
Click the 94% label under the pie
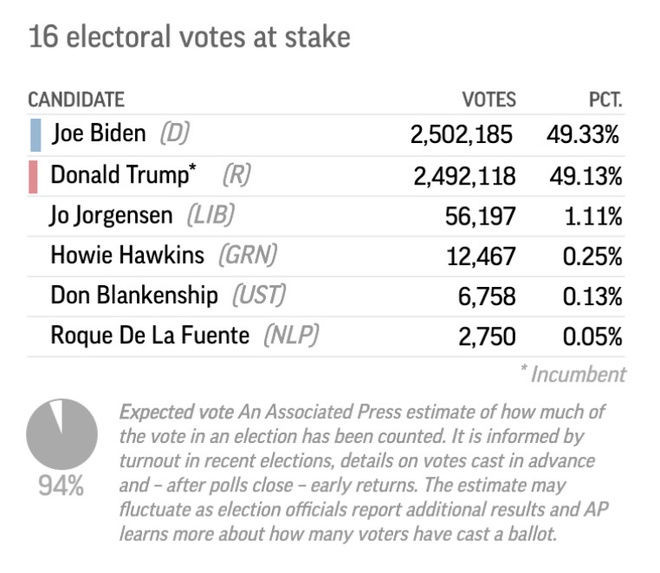[61, 487]
